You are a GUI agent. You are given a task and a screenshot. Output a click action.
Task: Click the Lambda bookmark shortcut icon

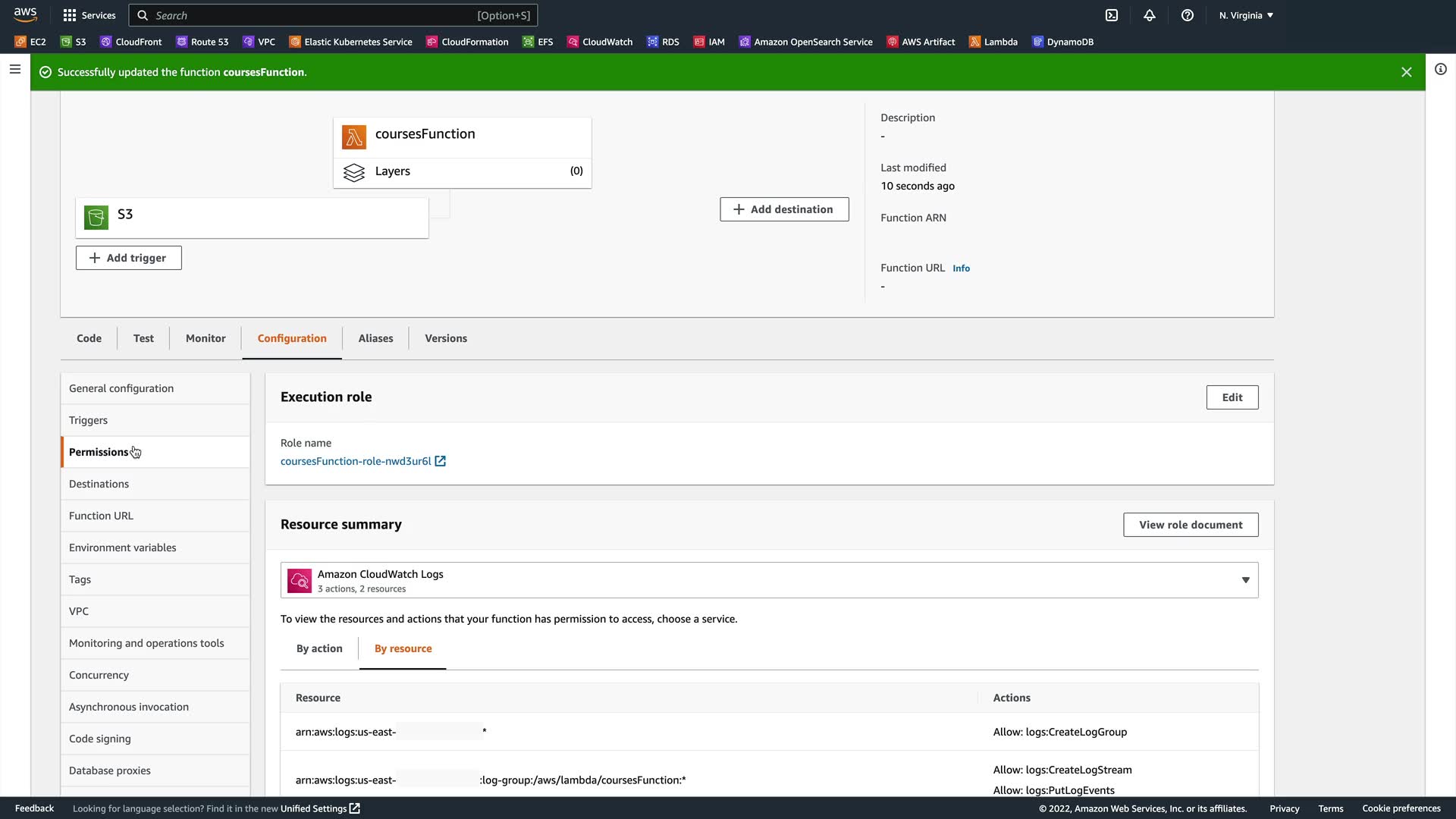pos(975,42)
